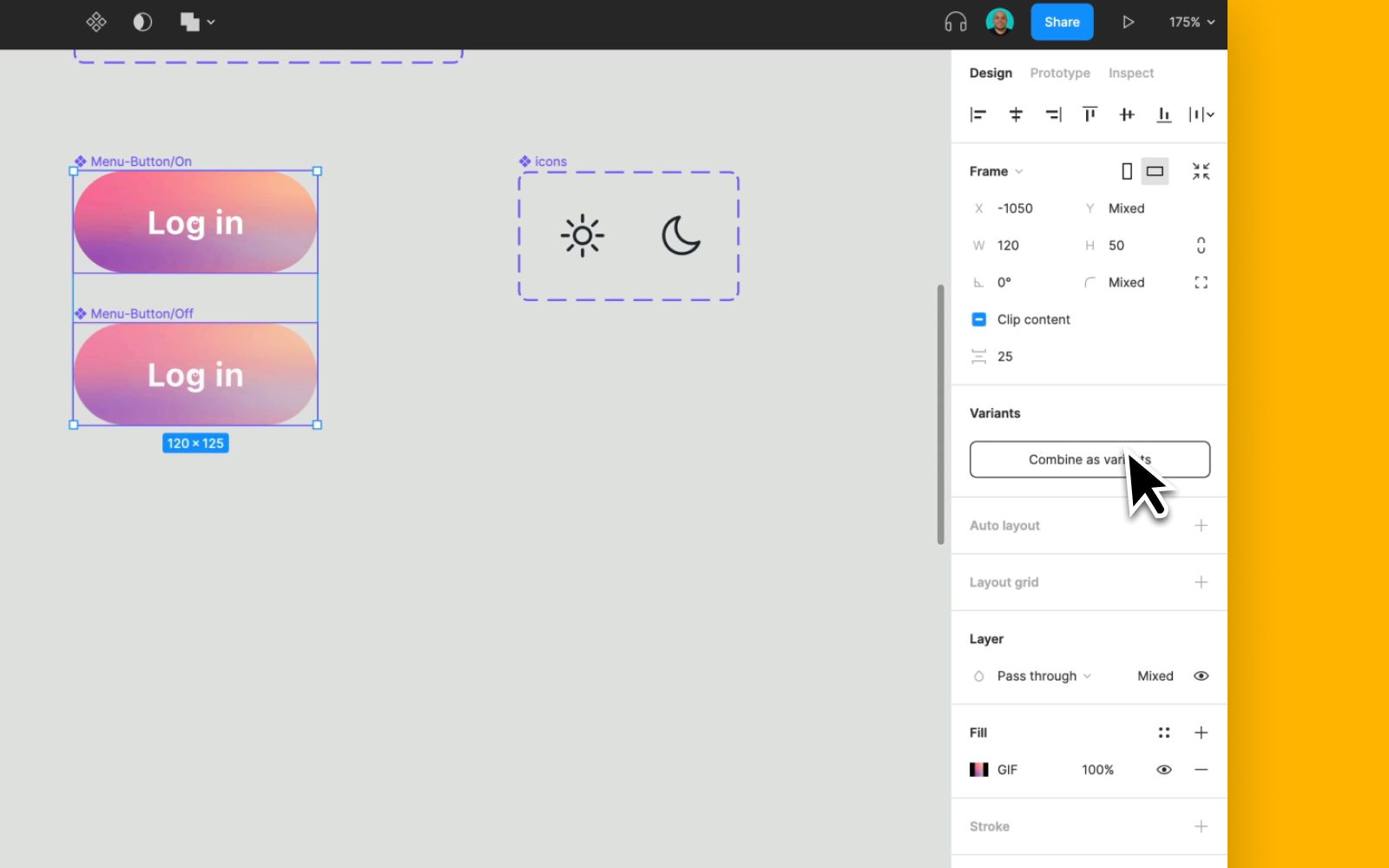The width and height of the screenshot is (1389, 868).
Task: Edit layer opacity Mixed field
Action: click(1155, 676)
